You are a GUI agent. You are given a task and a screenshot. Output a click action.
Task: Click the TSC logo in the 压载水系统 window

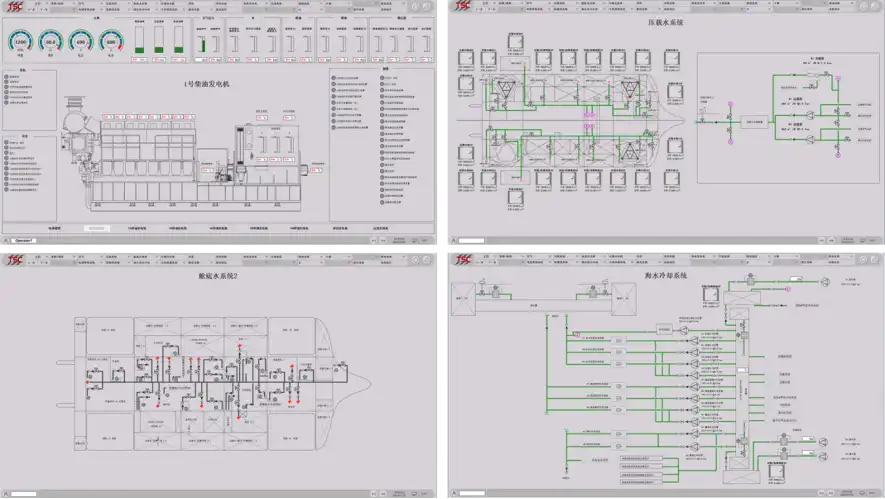pyautogui.click(x=463, y=8)
